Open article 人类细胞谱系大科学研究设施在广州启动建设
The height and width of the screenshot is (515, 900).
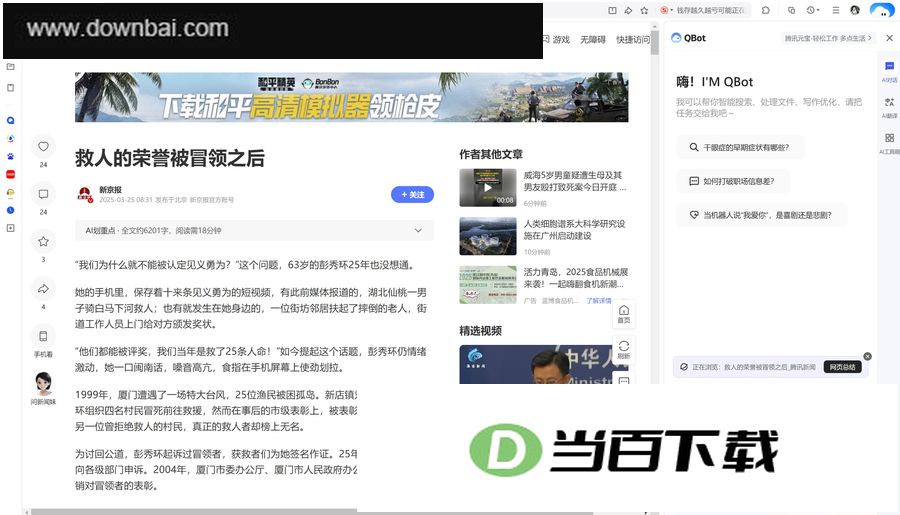point(575,230)
